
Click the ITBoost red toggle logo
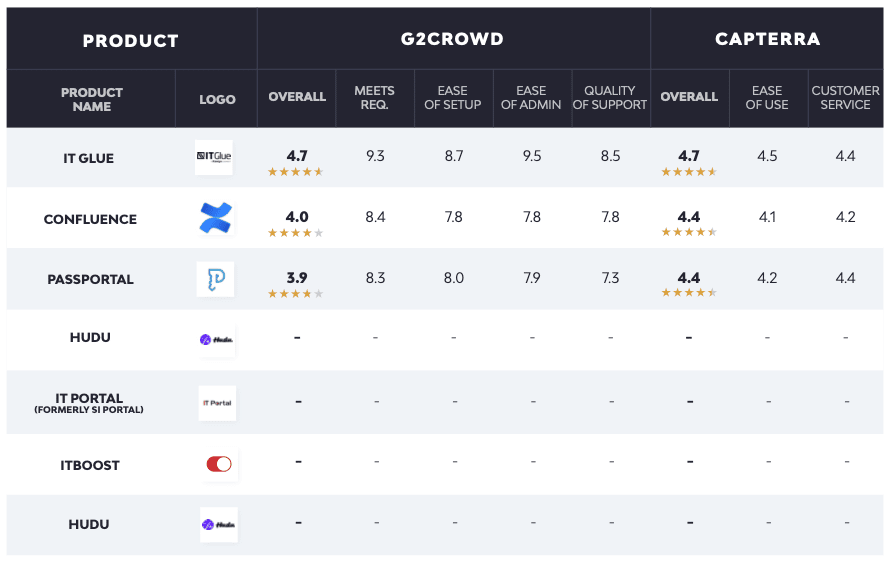click(x=218, y=464)
